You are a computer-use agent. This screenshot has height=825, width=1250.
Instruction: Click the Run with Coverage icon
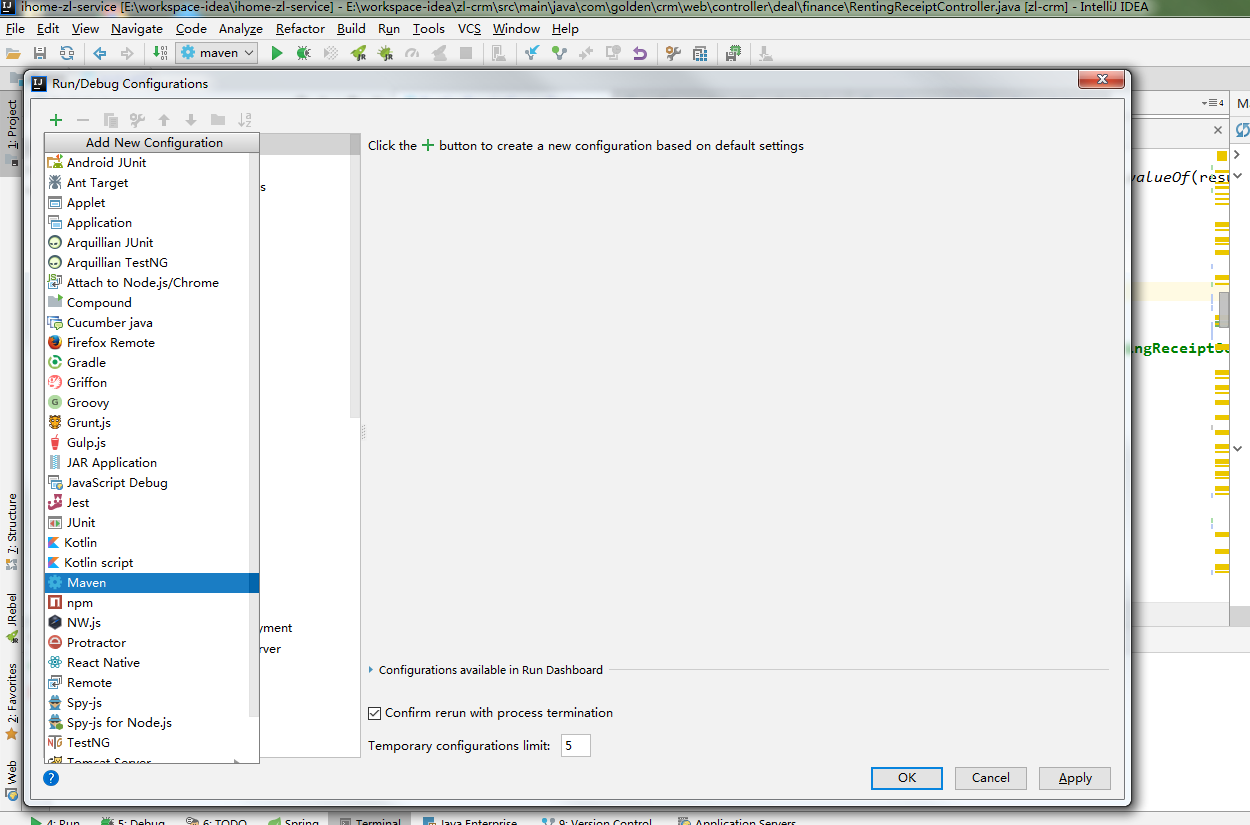click(x=330, y=53)
